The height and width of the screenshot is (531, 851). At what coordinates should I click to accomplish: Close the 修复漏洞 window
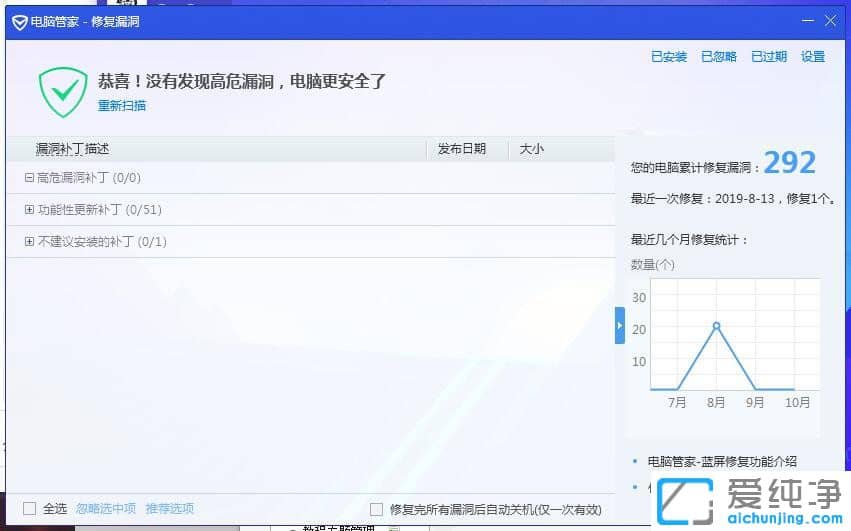click(x=830, y=21)
